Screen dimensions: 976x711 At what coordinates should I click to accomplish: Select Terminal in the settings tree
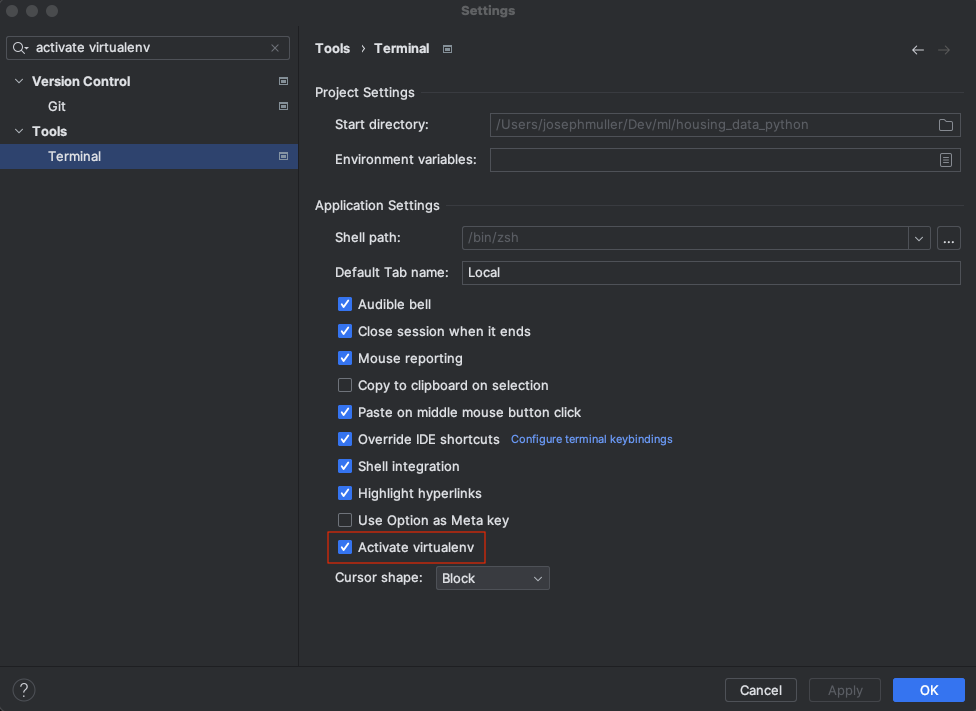[75, 156]
